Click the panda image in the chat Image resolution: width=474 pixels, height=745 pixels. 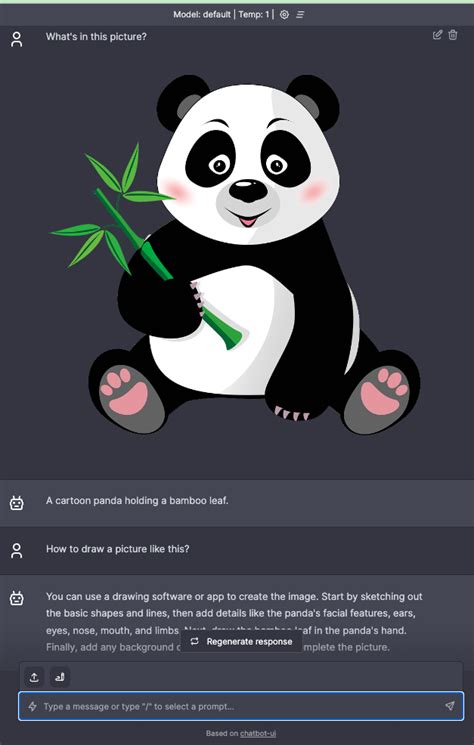(236, 255)
